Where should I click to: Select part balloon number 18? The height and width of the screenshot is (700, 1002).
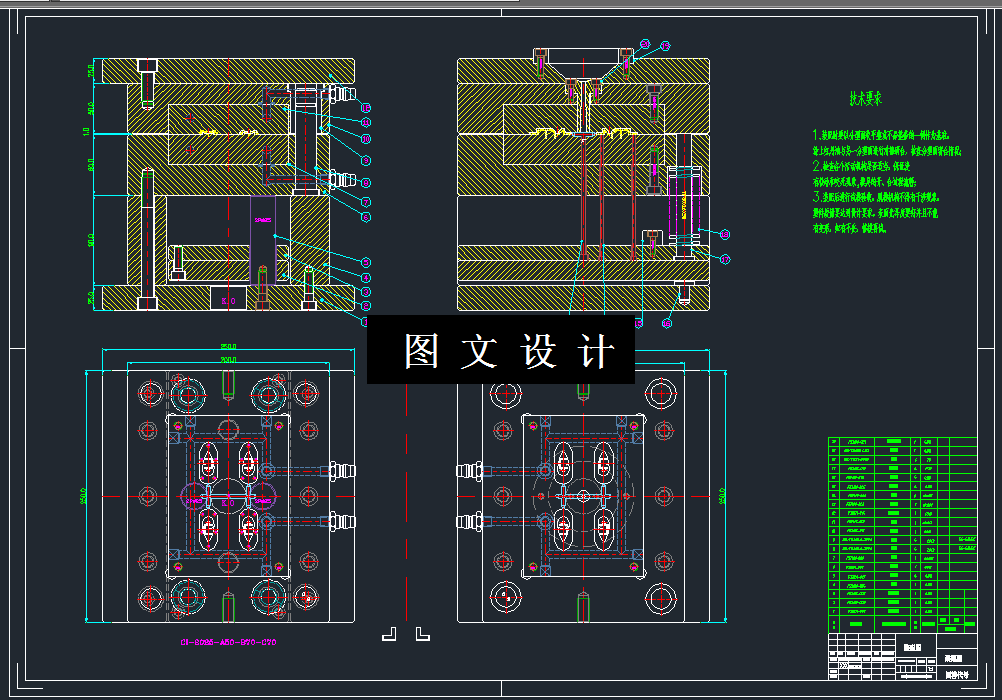coord(724,235)
